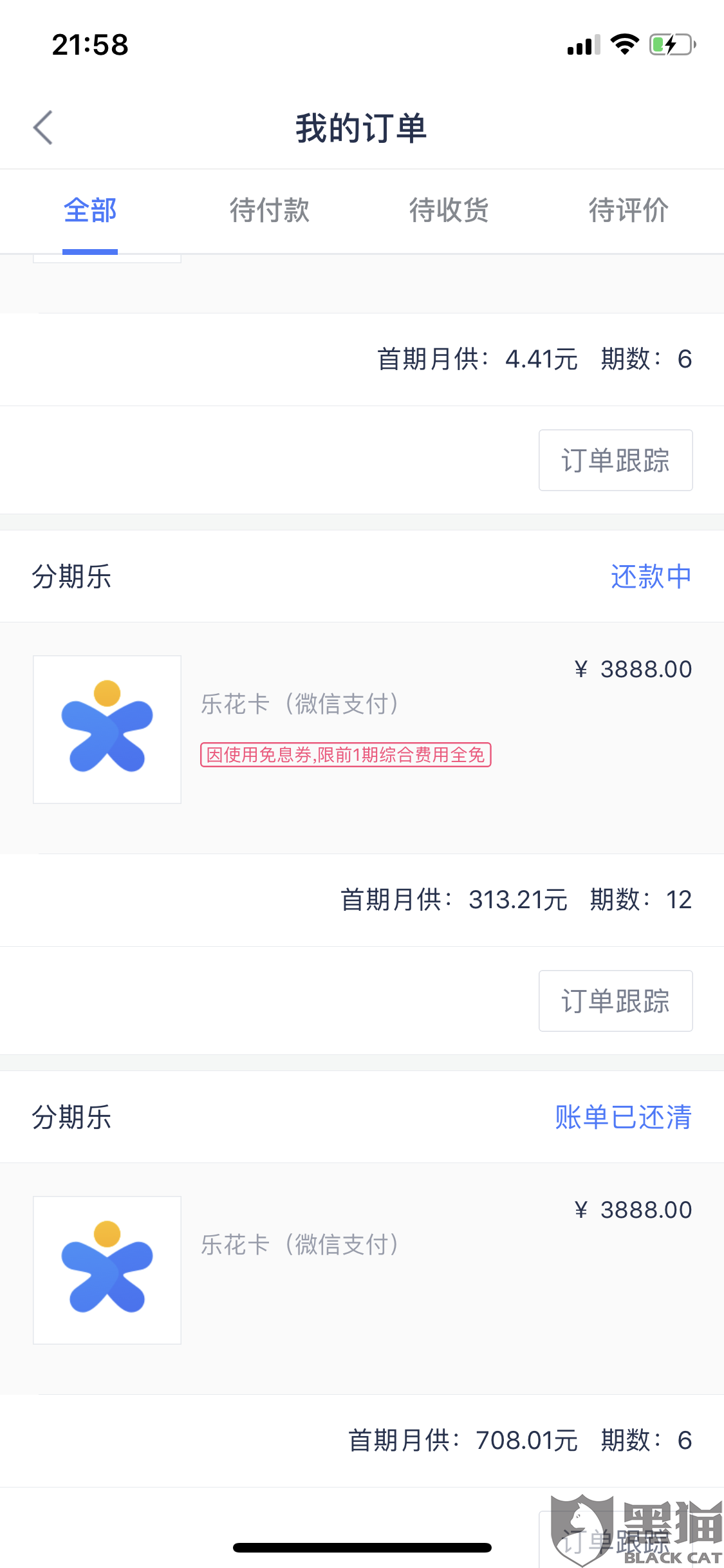The image size is (724, 1568).
Task: Open the 分期乐 header above the 还款中 order
Action: point(72,576)
